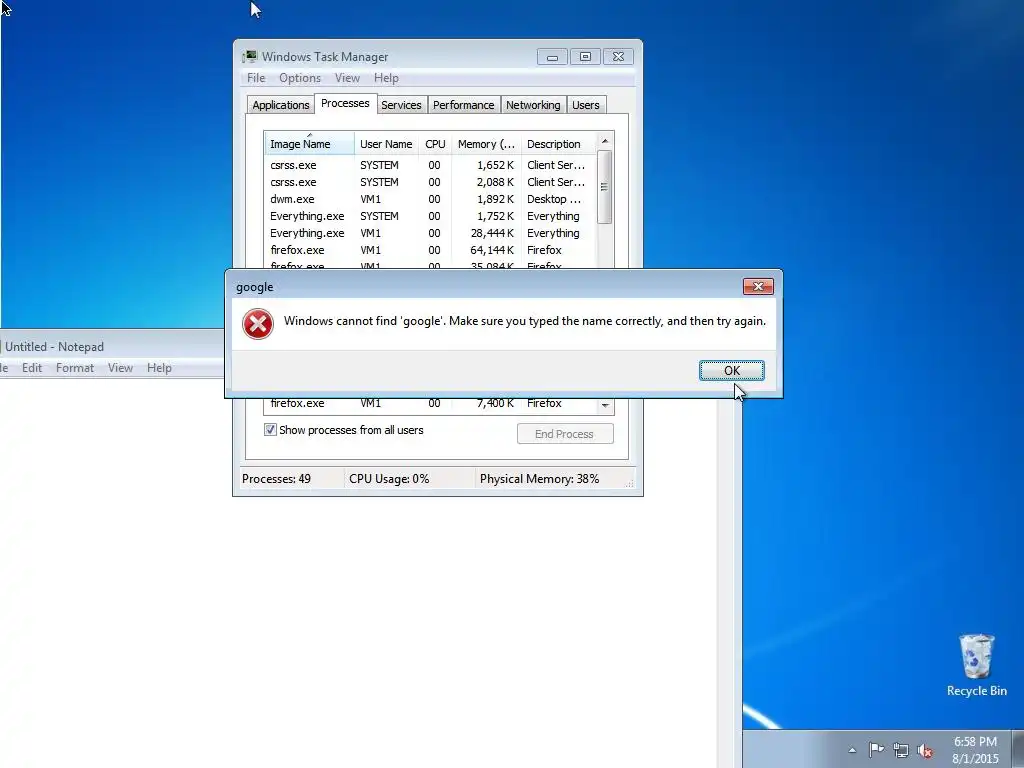Click the network tray icon
The width and height of the screenshot is (1024, 768).
click(901, 750)
